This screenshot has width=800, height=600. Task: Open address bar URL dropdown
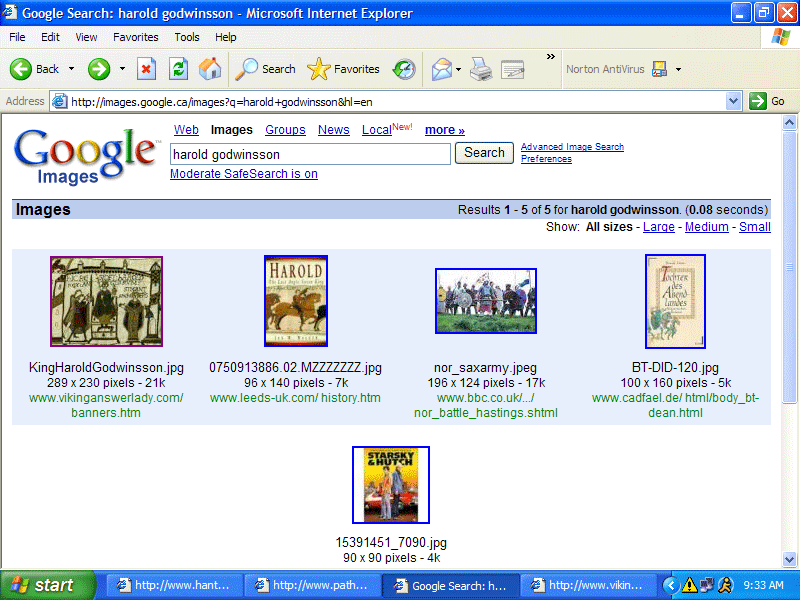(733, 101)
